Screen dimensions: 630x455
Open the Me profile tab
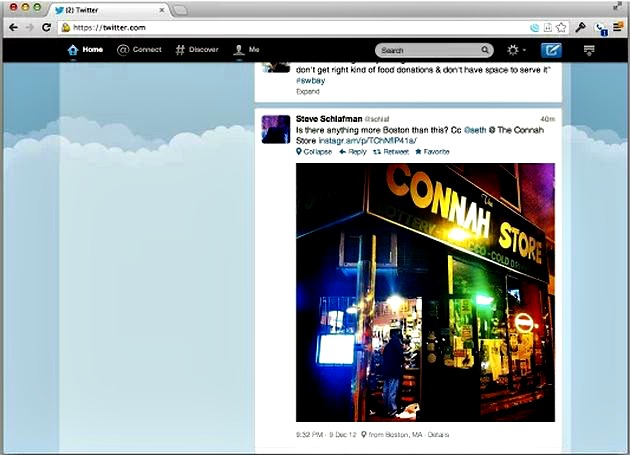(x=246, y=50)
